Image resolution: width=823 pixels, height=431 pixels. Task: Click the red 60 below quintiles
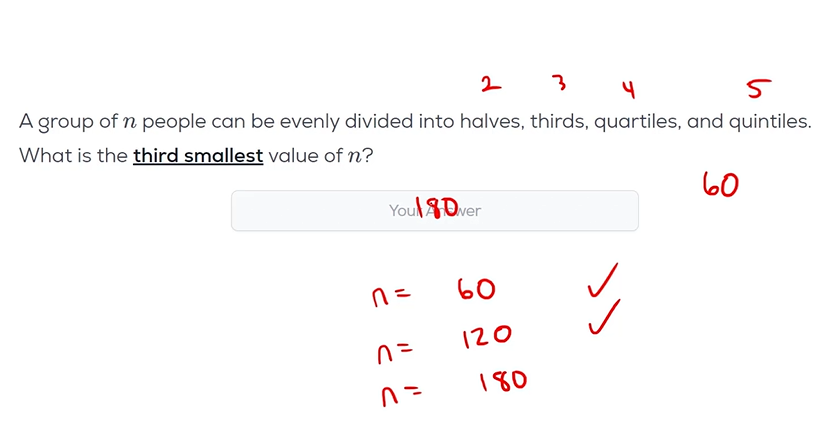[720, 184]
